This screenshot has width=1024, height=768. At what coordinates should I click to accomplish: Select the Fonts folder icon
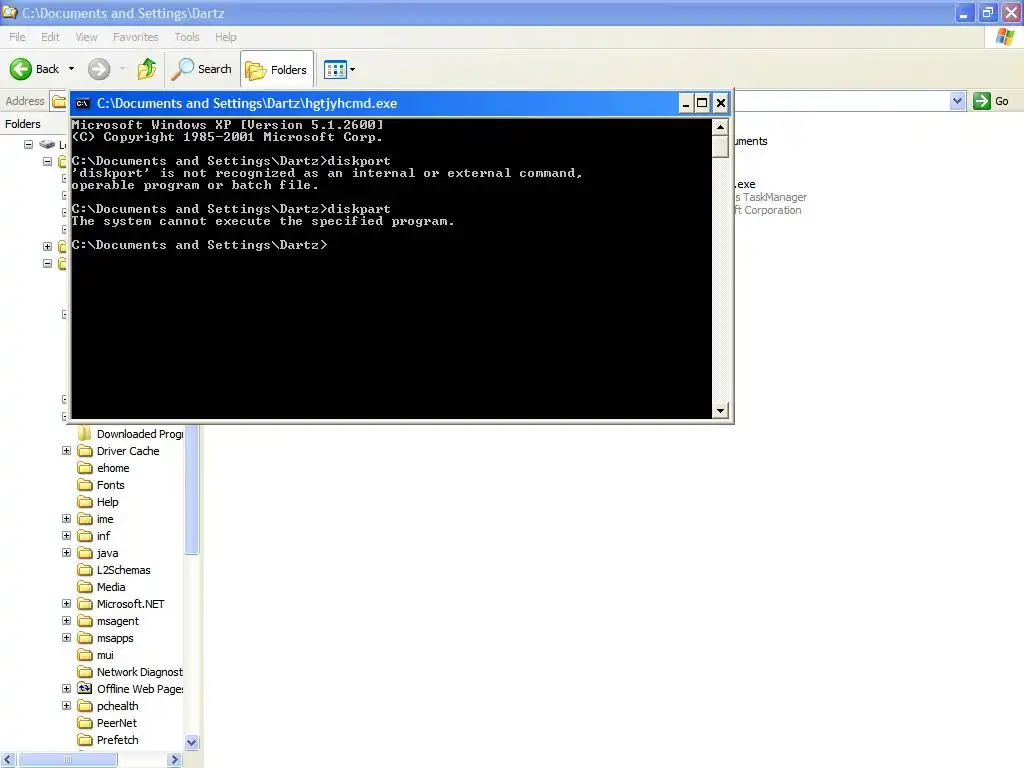click(85, 485)
